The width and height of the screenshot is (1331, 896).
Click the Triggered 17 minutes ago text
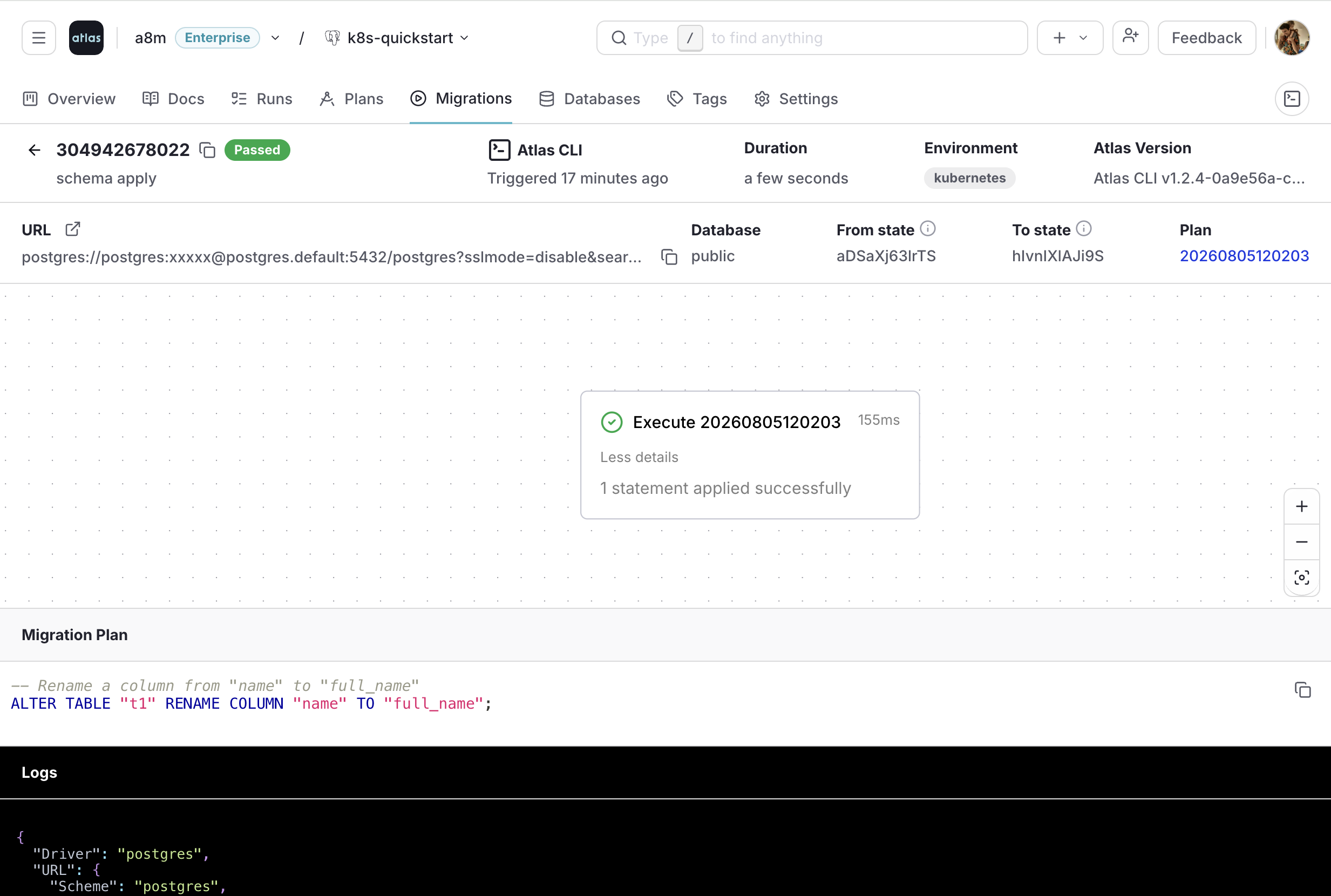[577, 178]
